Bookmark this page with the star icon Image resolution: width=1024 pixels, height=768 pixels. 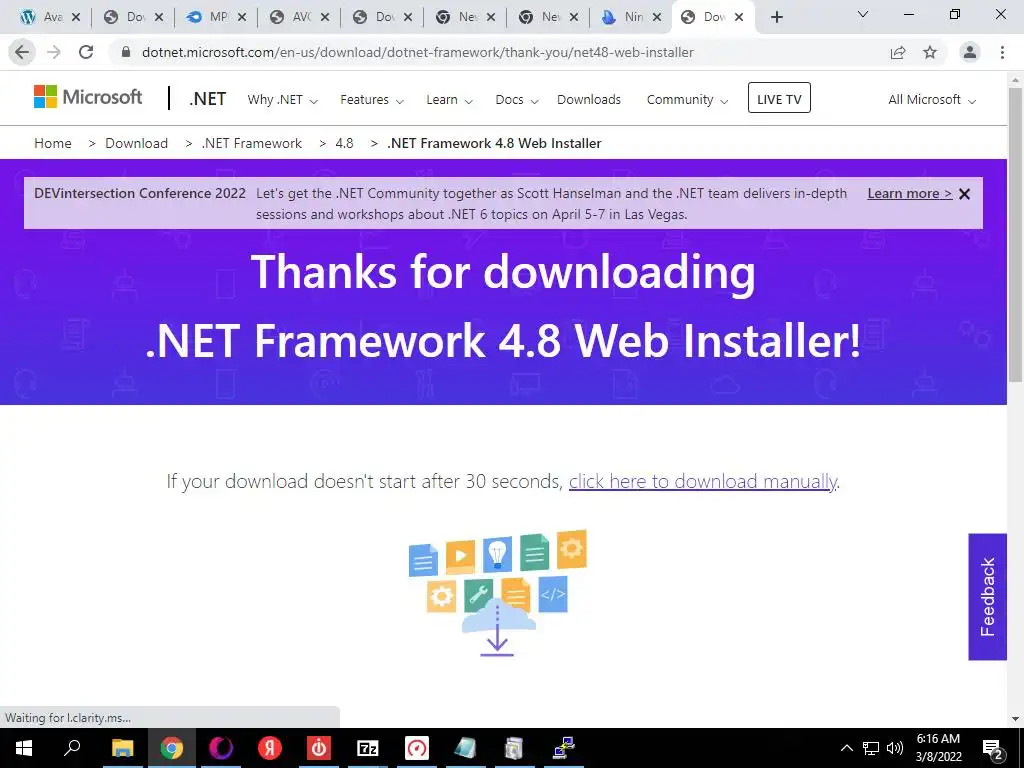pyautogui.click(x=930, y=52)
